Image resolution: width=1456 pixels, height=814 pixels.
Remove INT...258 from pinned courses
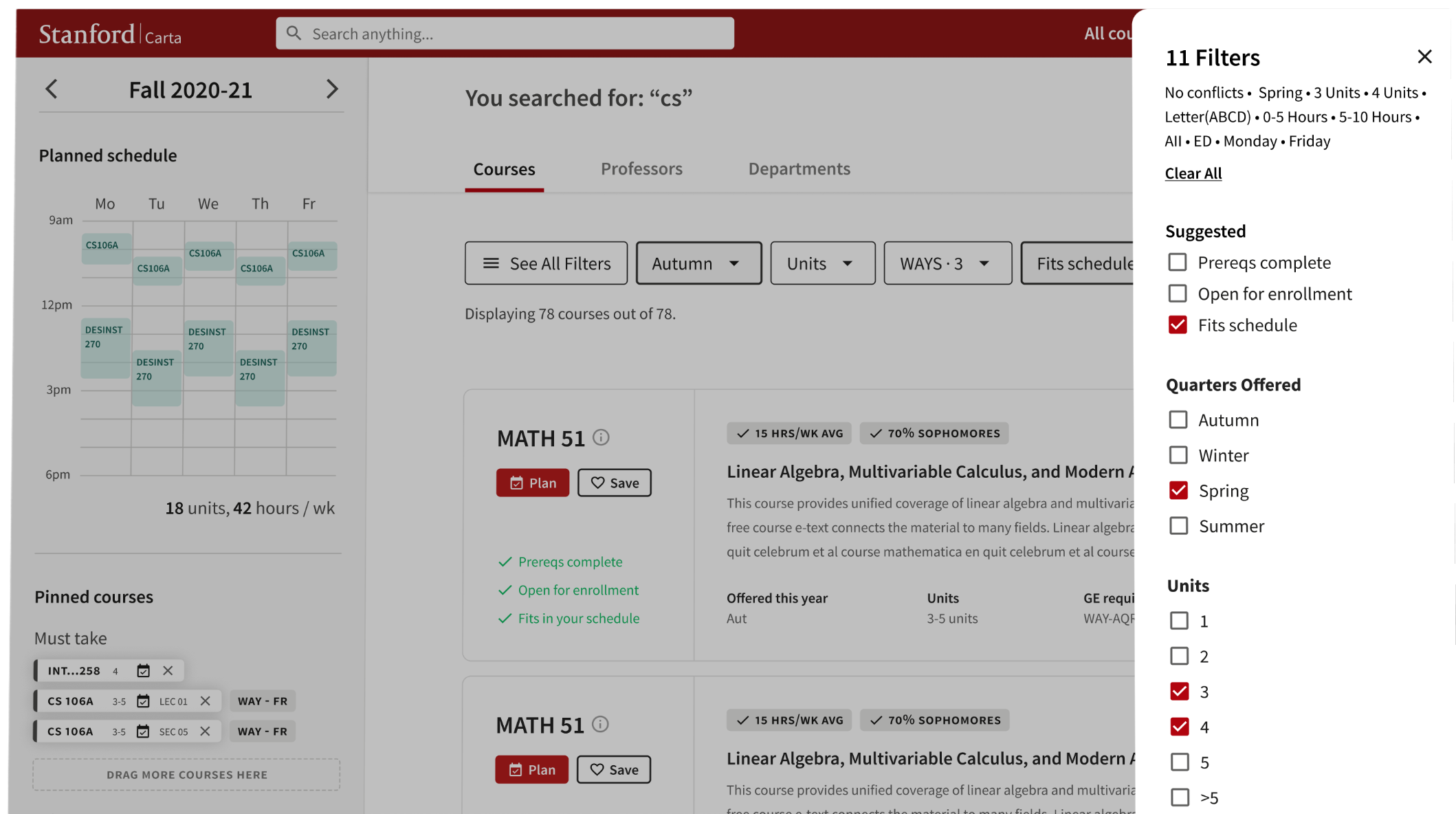pyautogui.click(x=168, y=671)
